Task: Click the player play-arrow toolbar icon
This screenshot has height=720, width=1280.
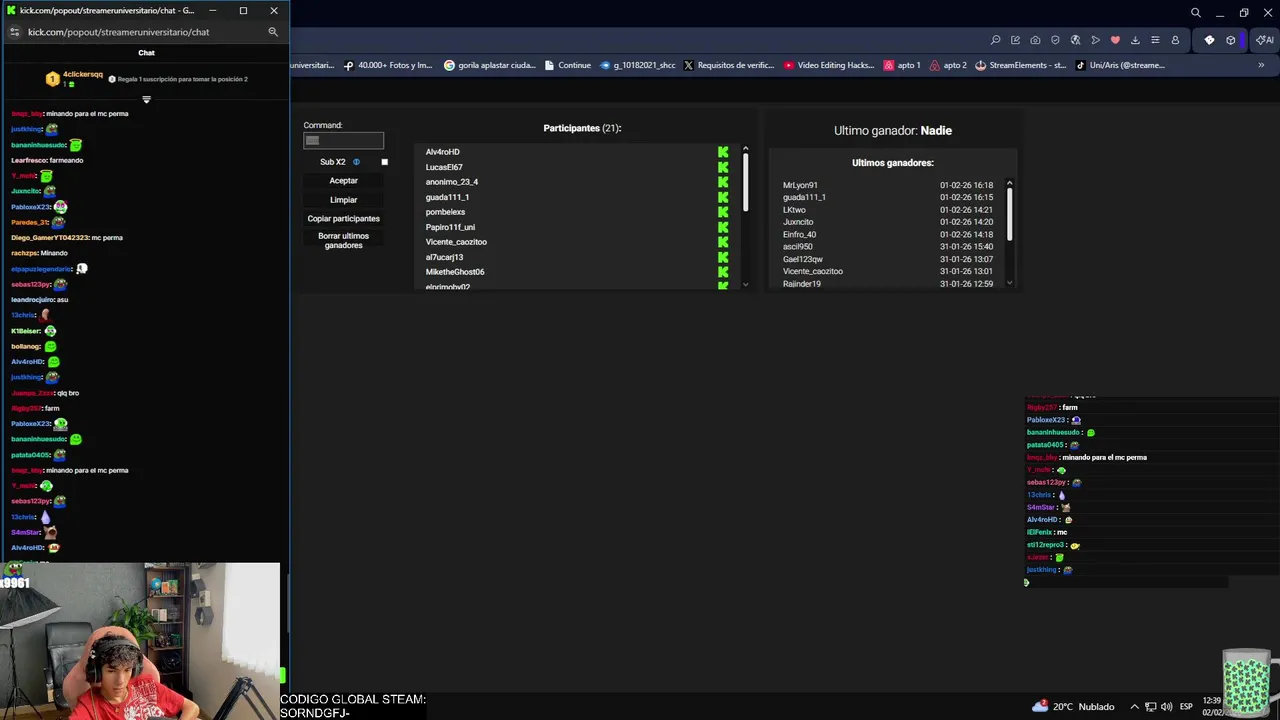Action: (1095, 40)
